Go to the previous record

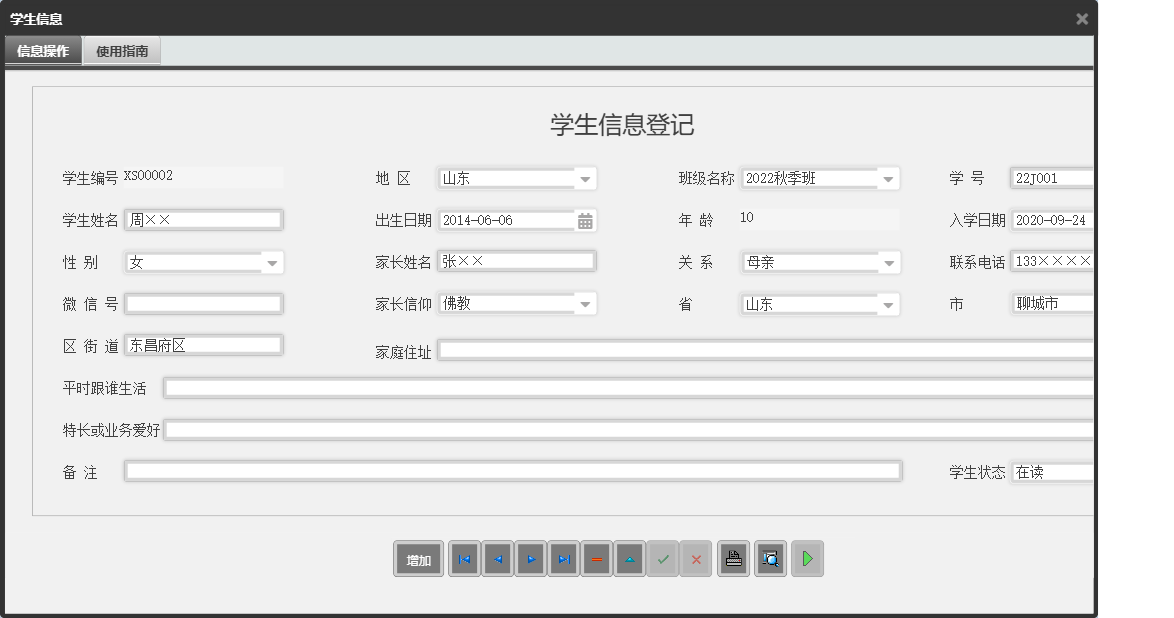tap(497, 559)
